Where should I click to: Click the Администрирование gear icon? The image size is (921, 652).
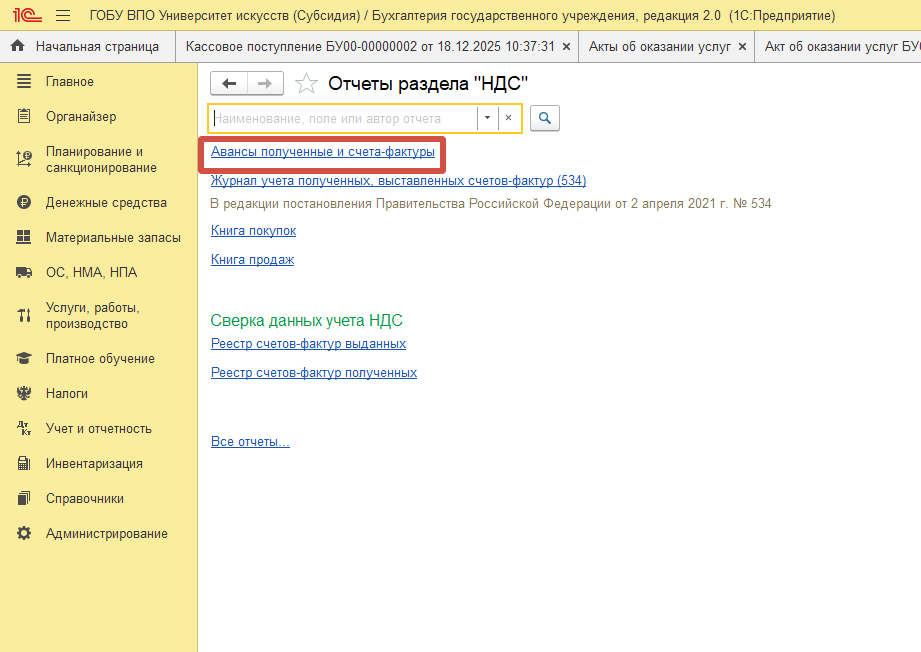23,533
